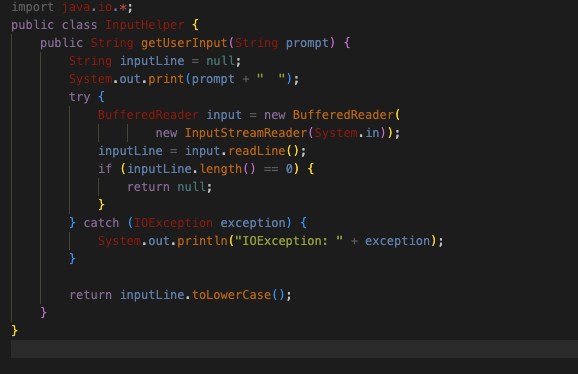Click 'toLowerCase' method call
Screen dimensions: 578x374
[x=231, y=295]
